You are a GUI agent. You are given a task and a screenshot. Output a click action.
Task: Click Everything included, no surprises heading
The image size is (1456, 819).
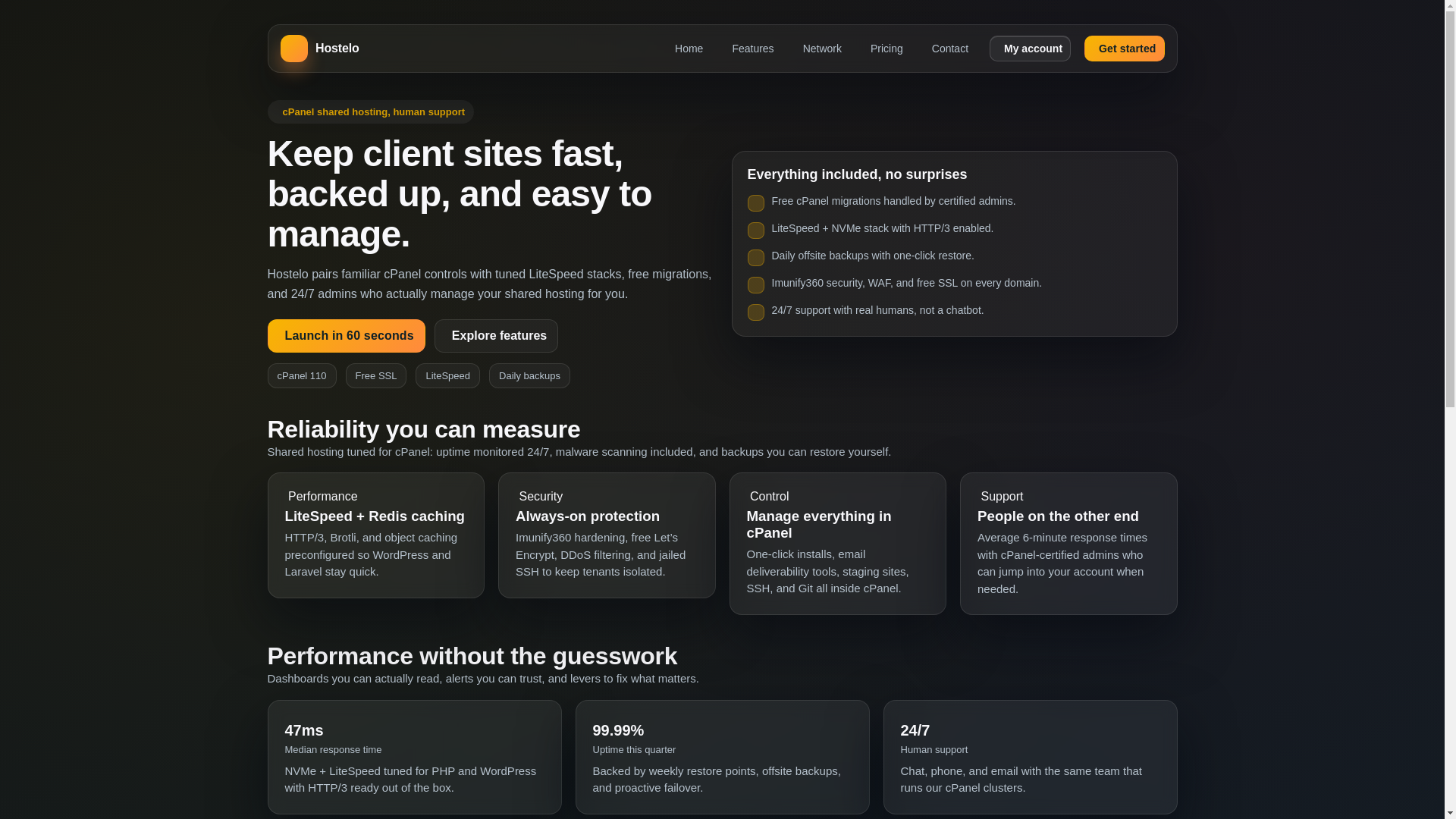point(857,174)
